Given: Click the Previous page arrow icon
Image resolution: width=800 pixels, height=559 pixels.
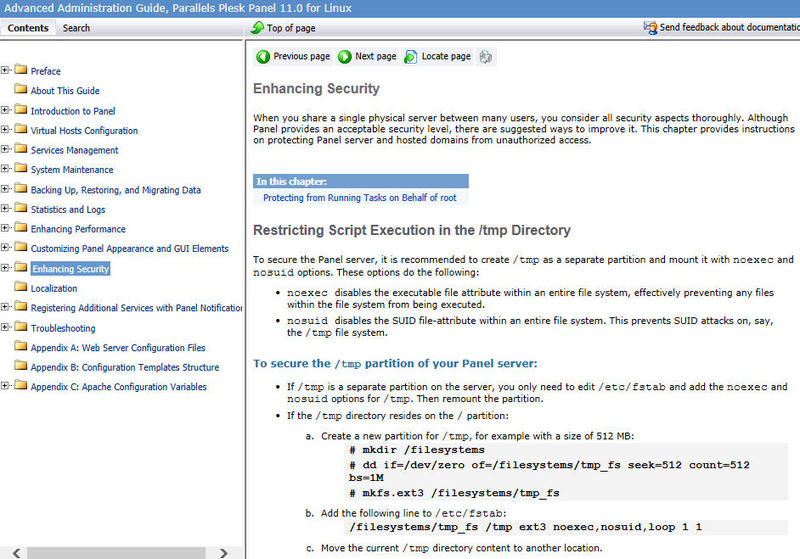Looking at the screenshot, I should click(263, 57).
